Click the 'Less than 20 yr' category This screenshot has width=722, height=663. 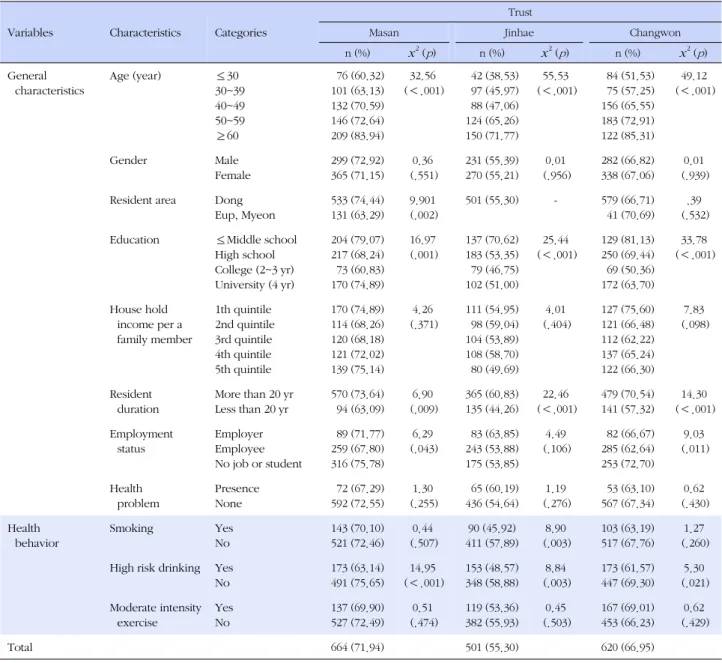point(251,409)
